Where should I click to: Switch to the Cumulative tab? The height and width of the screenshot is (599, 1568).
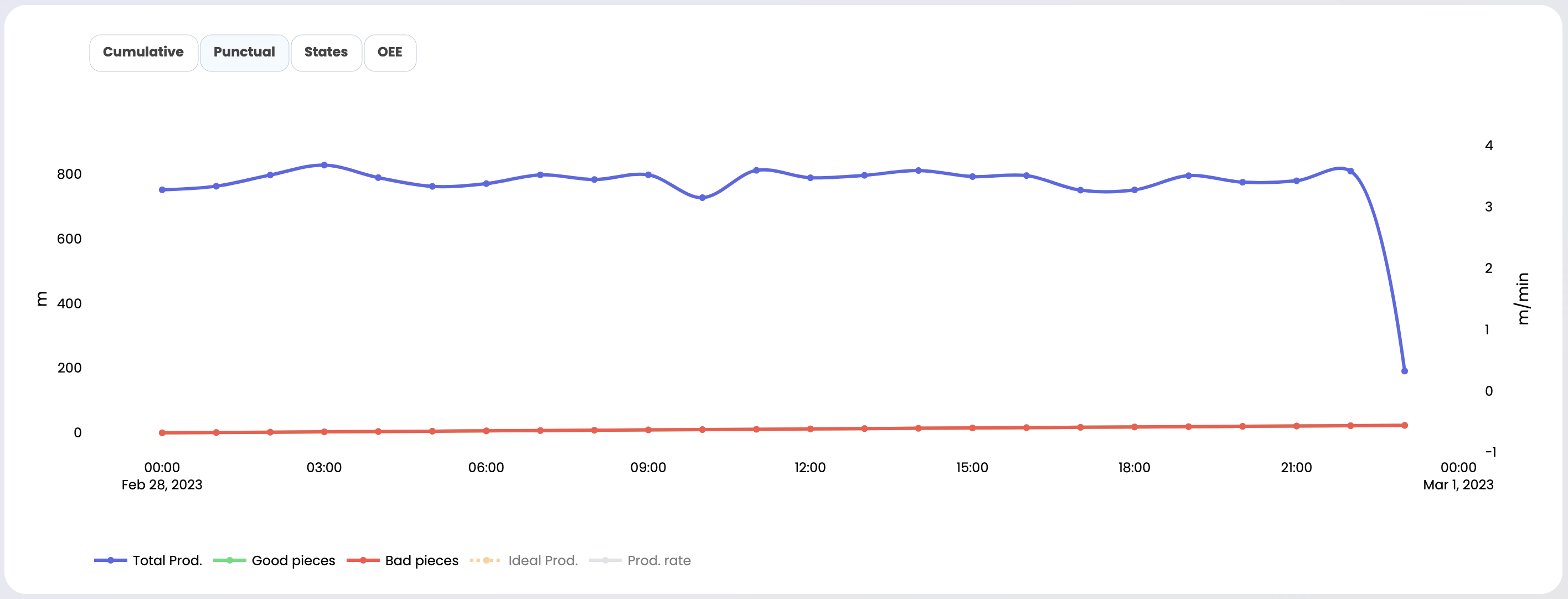(x=143, y=53)
